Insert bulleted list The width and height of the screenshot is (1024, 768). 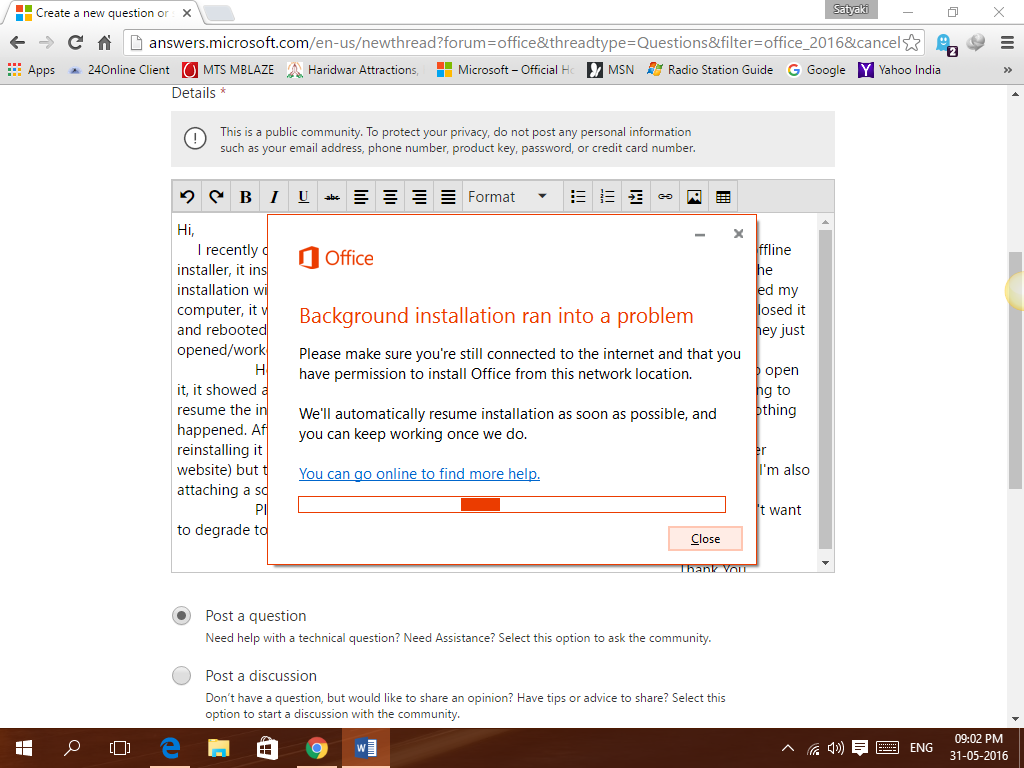pos(578,197)
